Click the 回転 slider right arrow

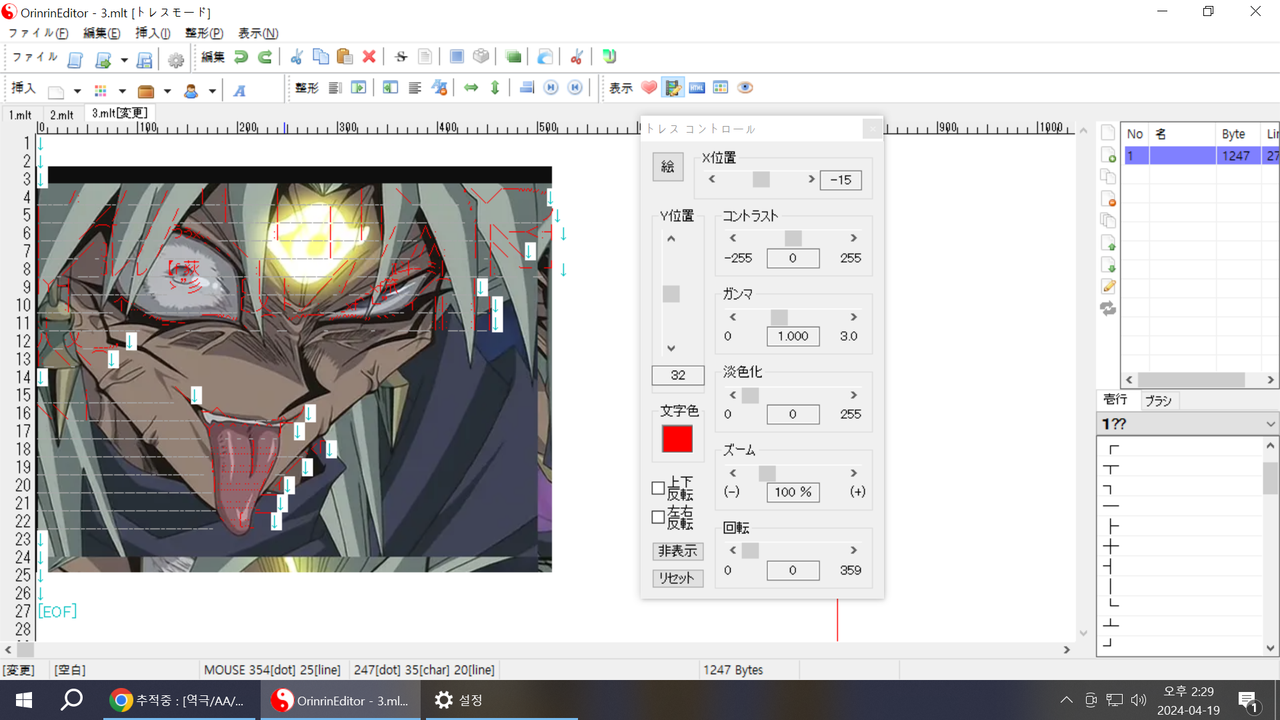coord(853,550)
